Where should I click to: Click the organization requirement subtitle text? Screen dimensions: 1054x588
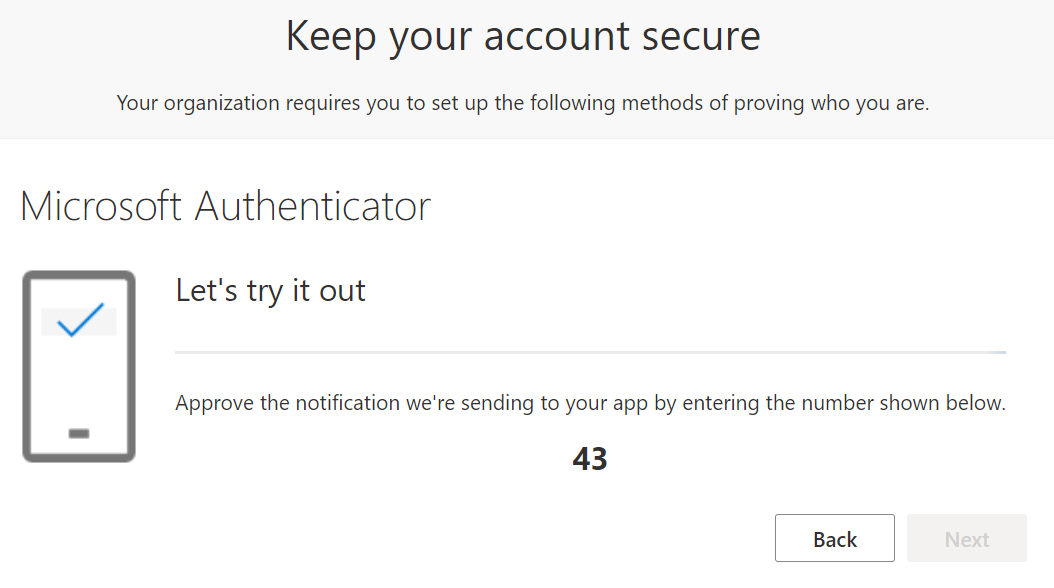tap(523, 103)
